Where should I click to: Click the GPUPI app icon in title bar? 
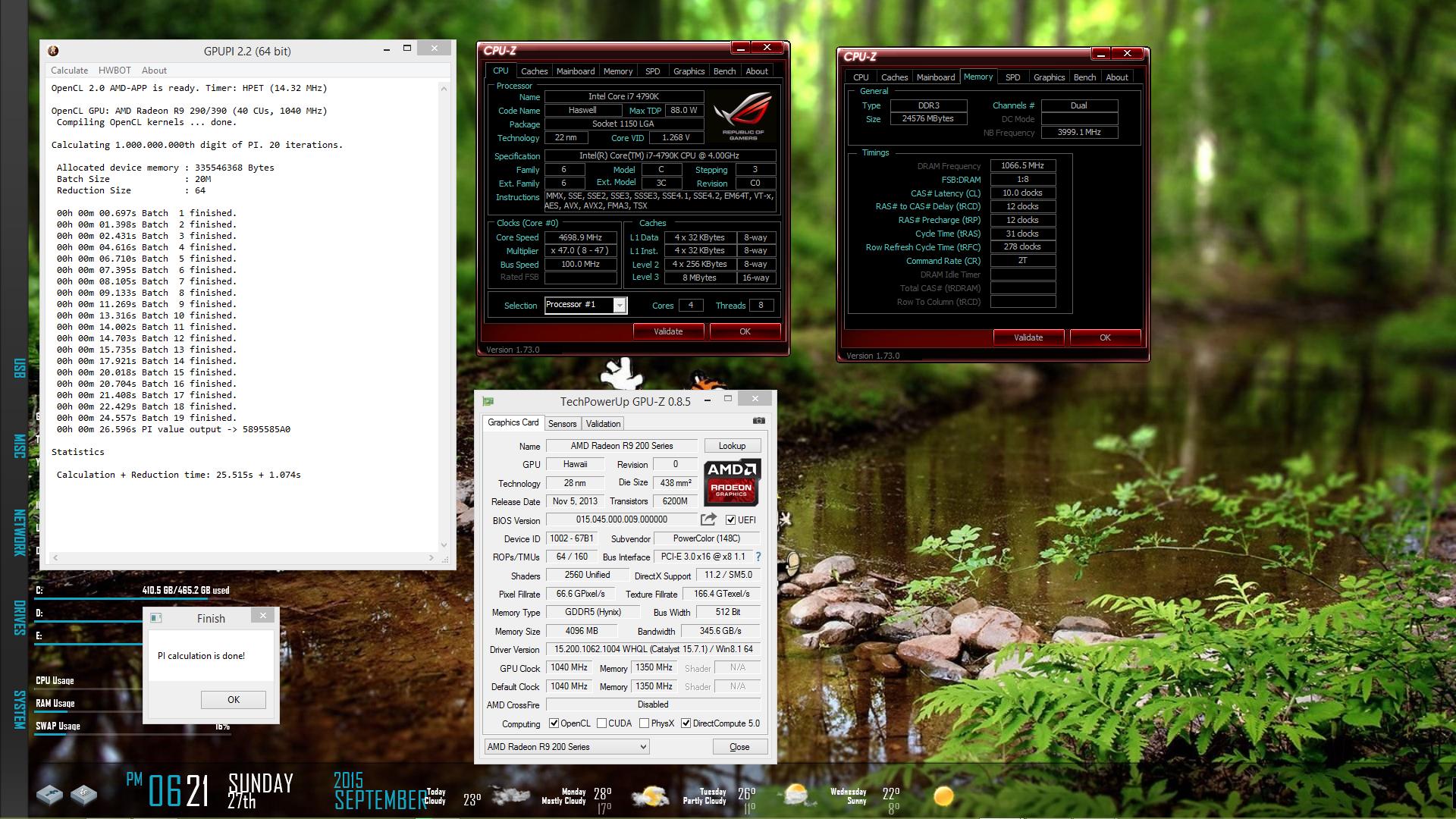click(53, 51)
